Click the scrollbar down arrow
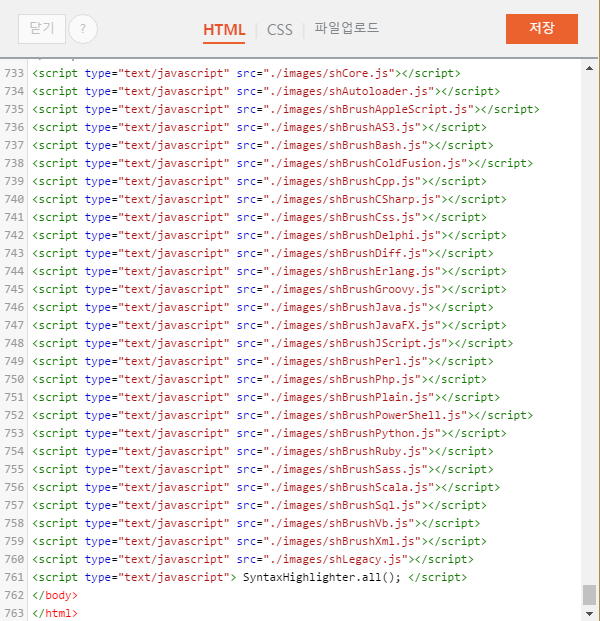Image resolution: width=600 pixels, height=621 pixels. 589,614
